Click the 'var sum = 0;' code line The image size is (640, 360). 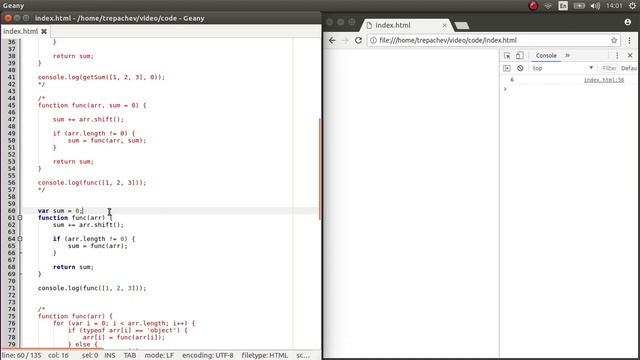(x=60, y=211)
